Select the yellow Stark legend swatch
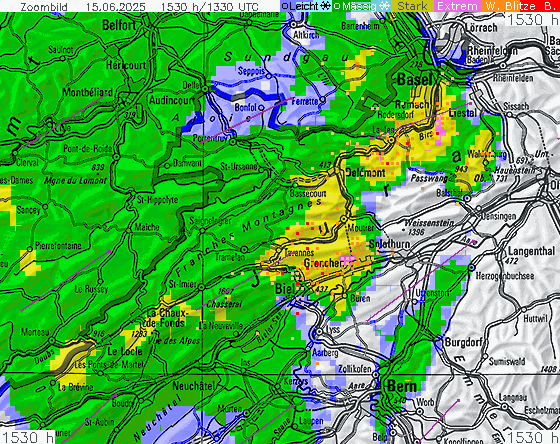Image resolution: width=560 pixels, height=444 pixels. (x=412, y=6)
